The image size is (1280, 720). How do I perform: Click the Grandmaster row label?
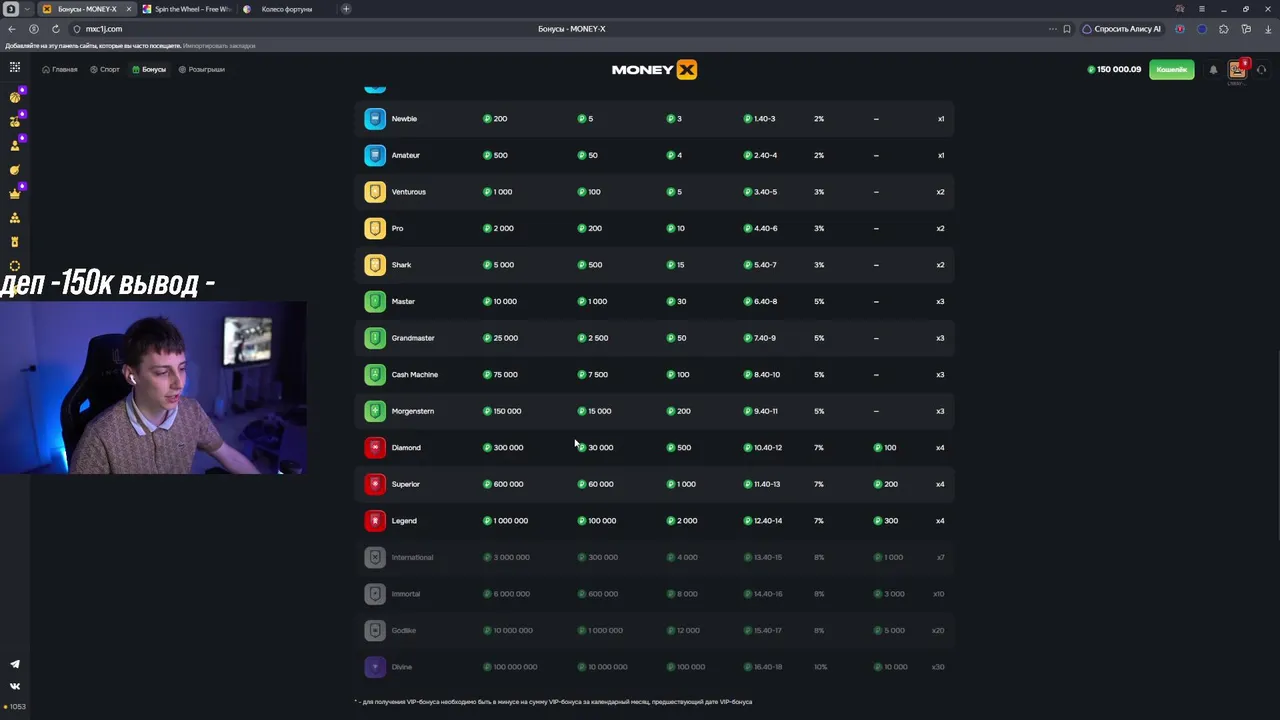click(413, 338)
